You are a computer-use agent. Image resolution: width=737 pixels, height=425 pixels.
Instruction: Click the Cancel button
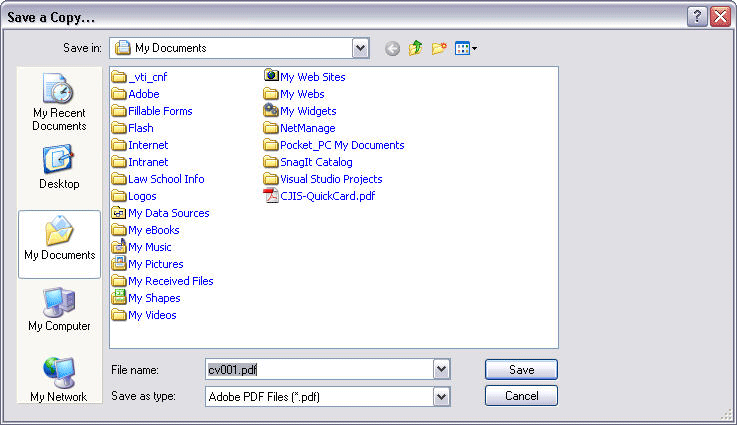coord(520,396)
